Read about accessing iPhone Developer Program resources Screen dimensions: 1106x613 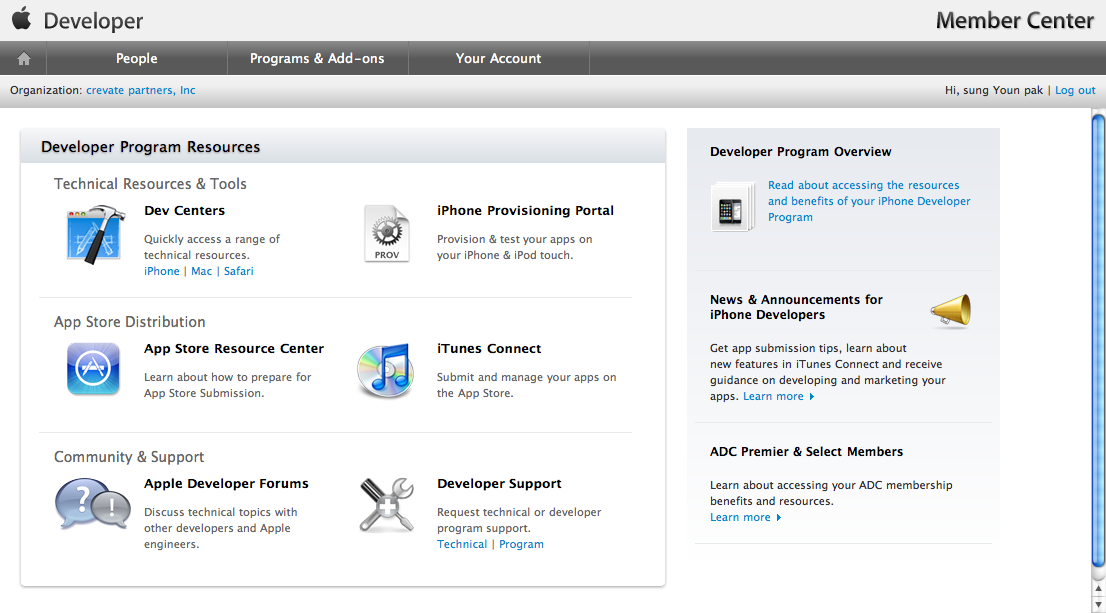869,201
